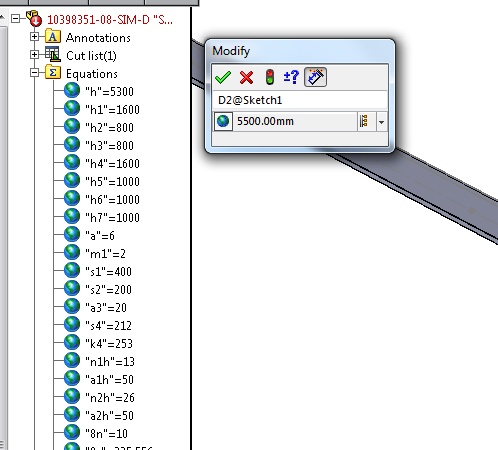Cancel the Modify dialog with red X
Image resolution: width=498 pixels, height=450 pixels.
pyautogui.click(x=246, y=77)
